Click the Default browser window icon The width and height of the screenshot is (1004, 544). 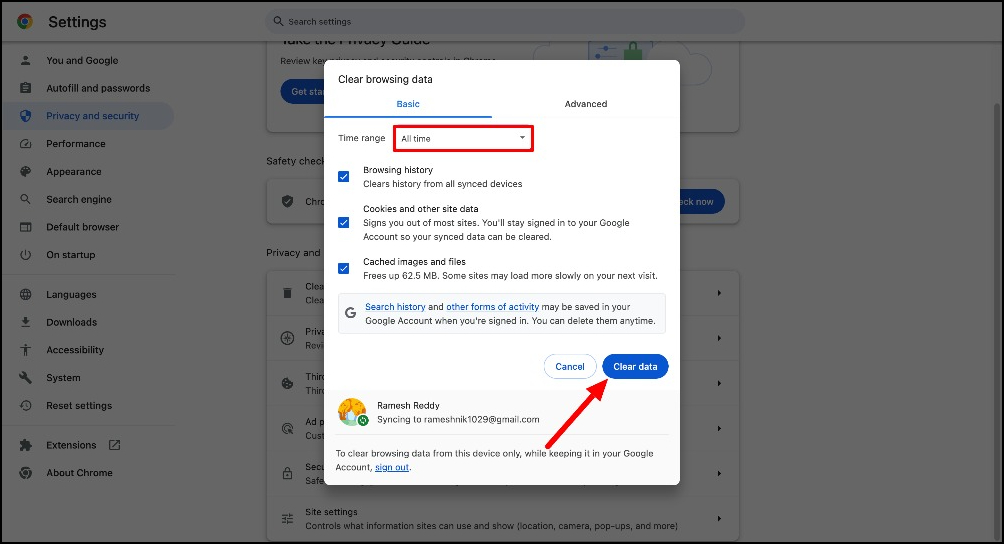coord(26,227)
